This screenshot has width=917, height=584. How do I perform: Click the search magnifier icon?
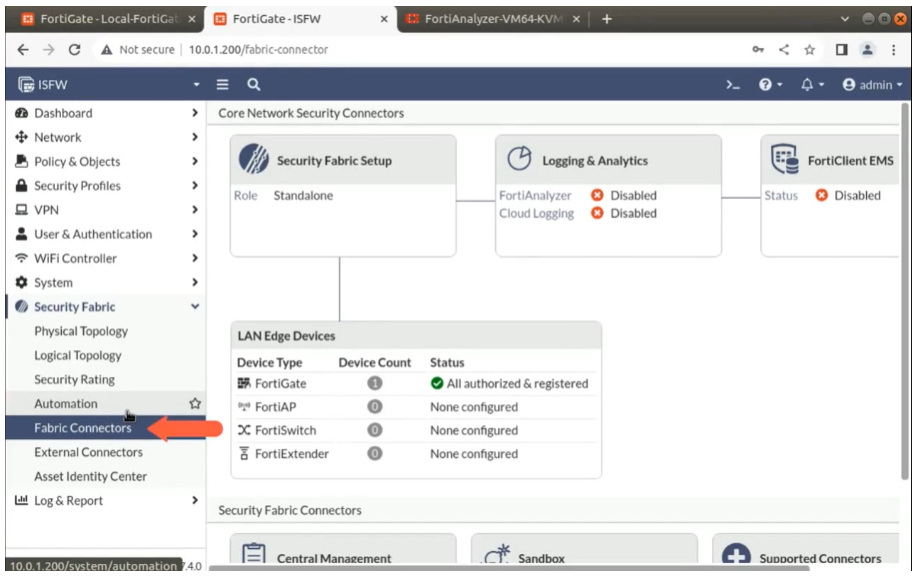pos(253,85)
